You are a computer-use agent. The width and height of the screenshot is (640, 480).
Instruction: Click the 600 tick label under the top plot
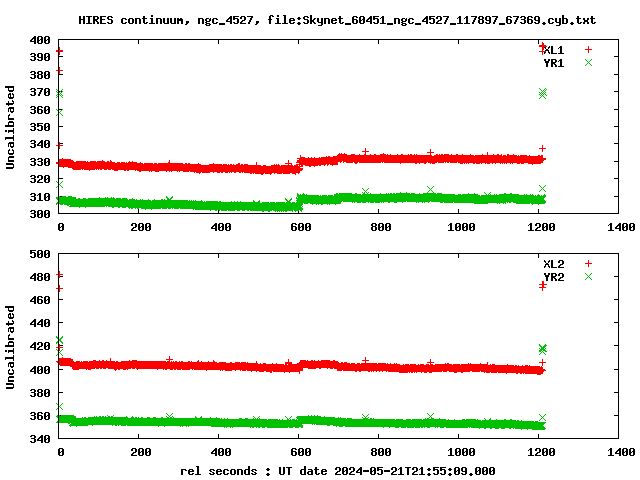(x=301, y=227)
